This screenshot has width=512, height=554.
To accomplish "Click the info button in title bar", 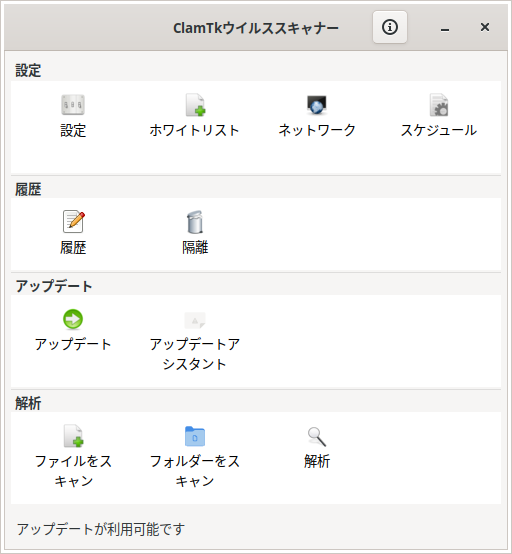I will pos(390,27).
